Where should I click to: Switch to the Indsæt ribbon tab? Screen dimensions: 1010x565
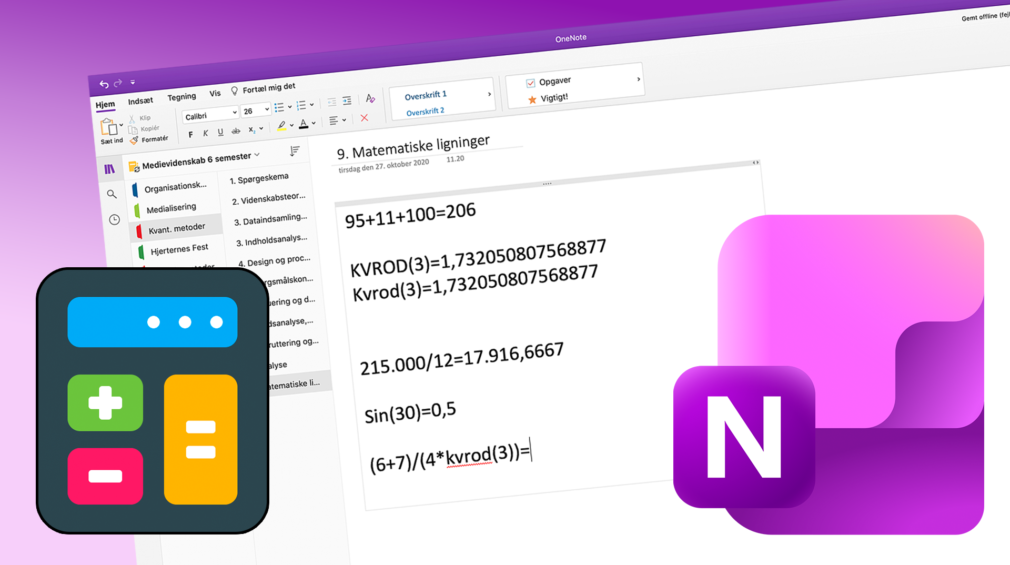click(140, 101)
